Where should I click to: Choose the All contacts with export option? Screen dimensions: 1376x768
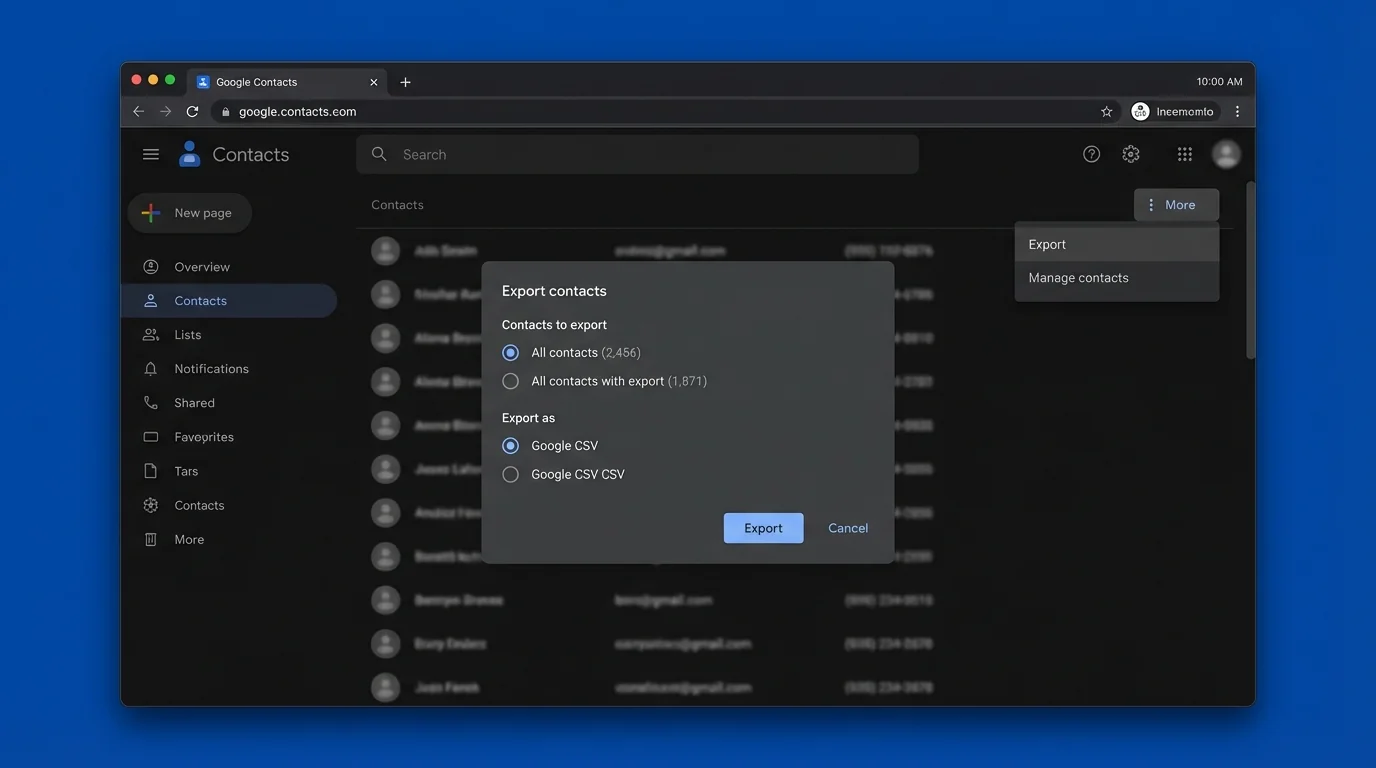pos(511,380)
